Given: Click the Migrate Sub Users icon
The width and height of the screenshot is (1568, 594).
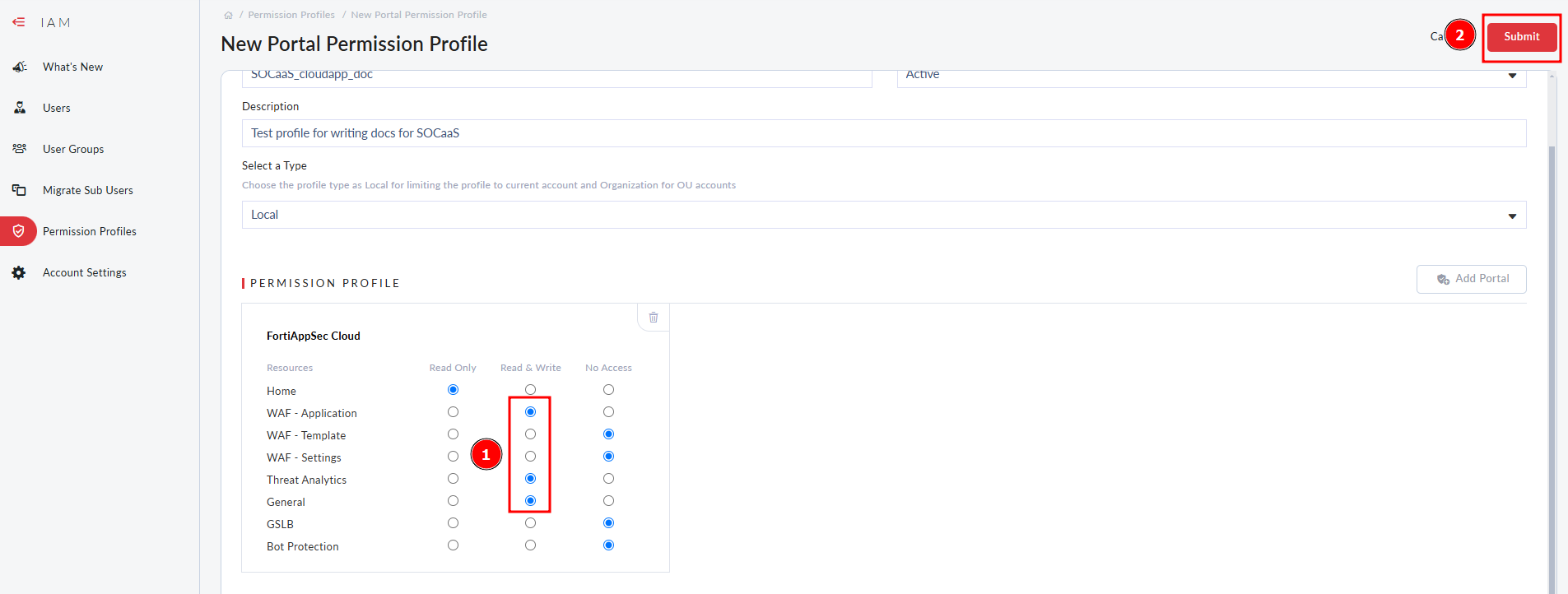Looking at the screenshot, I should (20, 190).
